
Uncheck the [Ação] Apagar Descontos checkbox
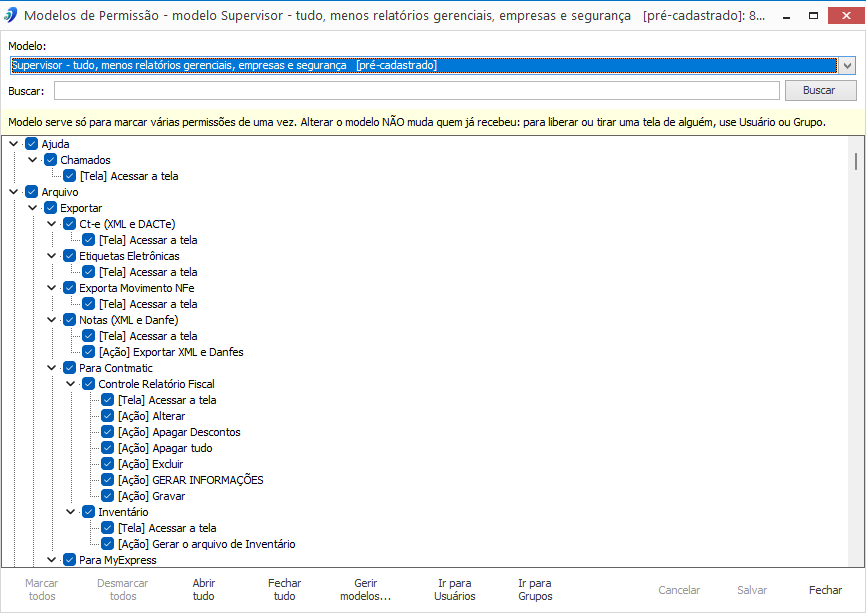108,432
